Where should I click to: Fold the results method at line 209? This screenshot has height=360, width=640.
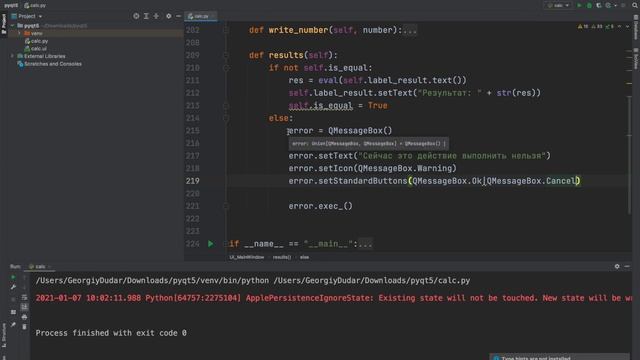pos(226,55)
